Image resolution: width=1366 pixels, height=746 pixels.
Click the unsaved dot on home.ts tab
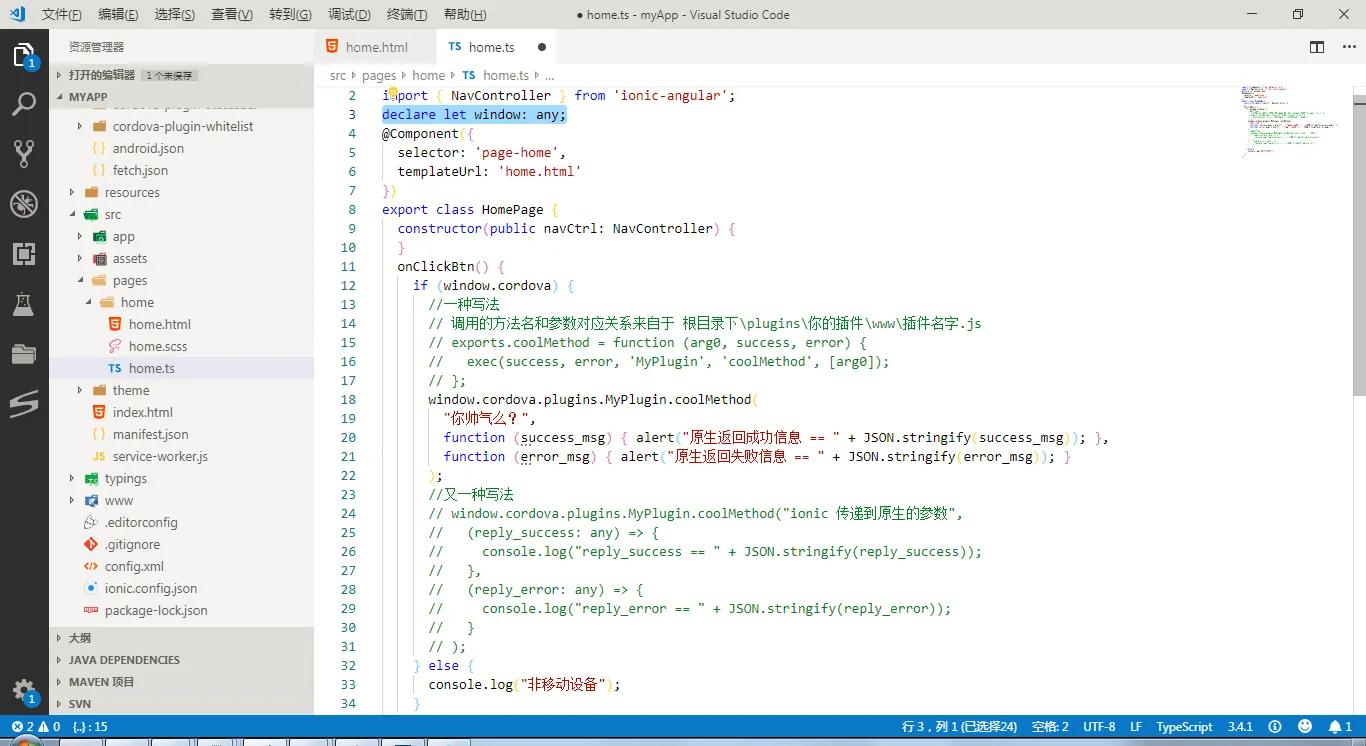point(542,47)
